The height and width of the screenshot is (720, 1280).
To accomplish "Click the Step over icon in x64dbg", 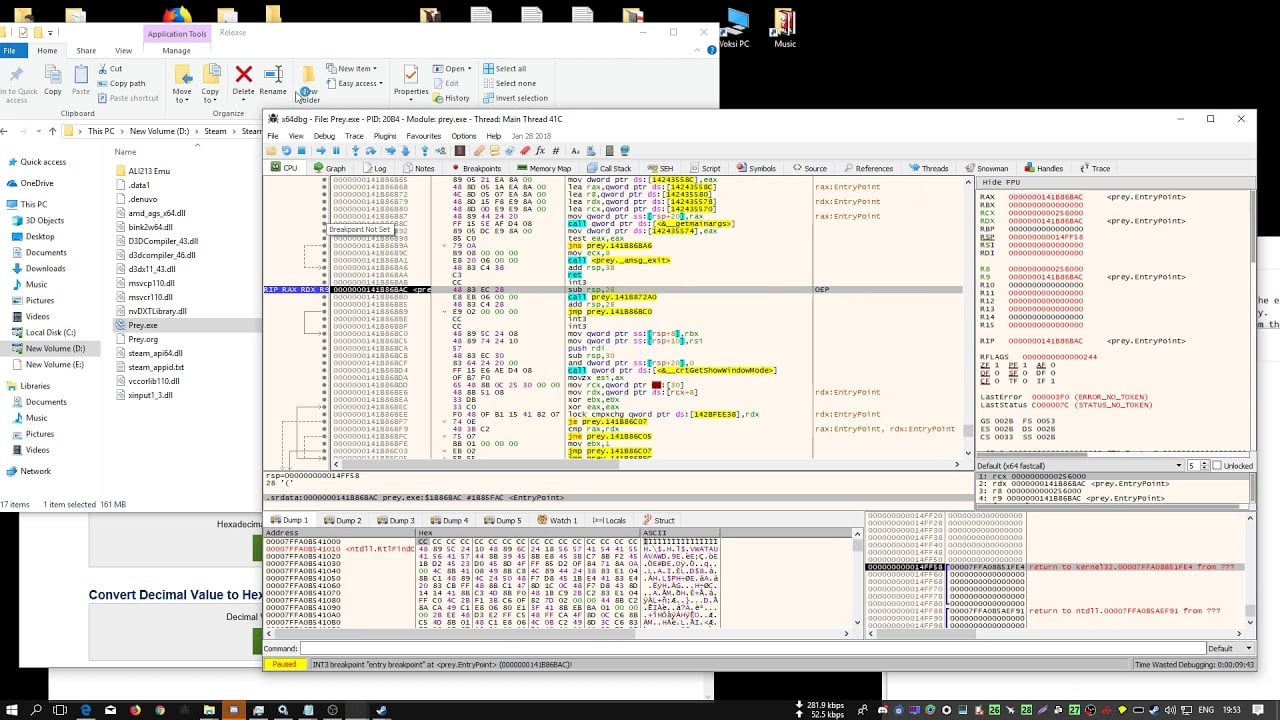I will [371, 151].
